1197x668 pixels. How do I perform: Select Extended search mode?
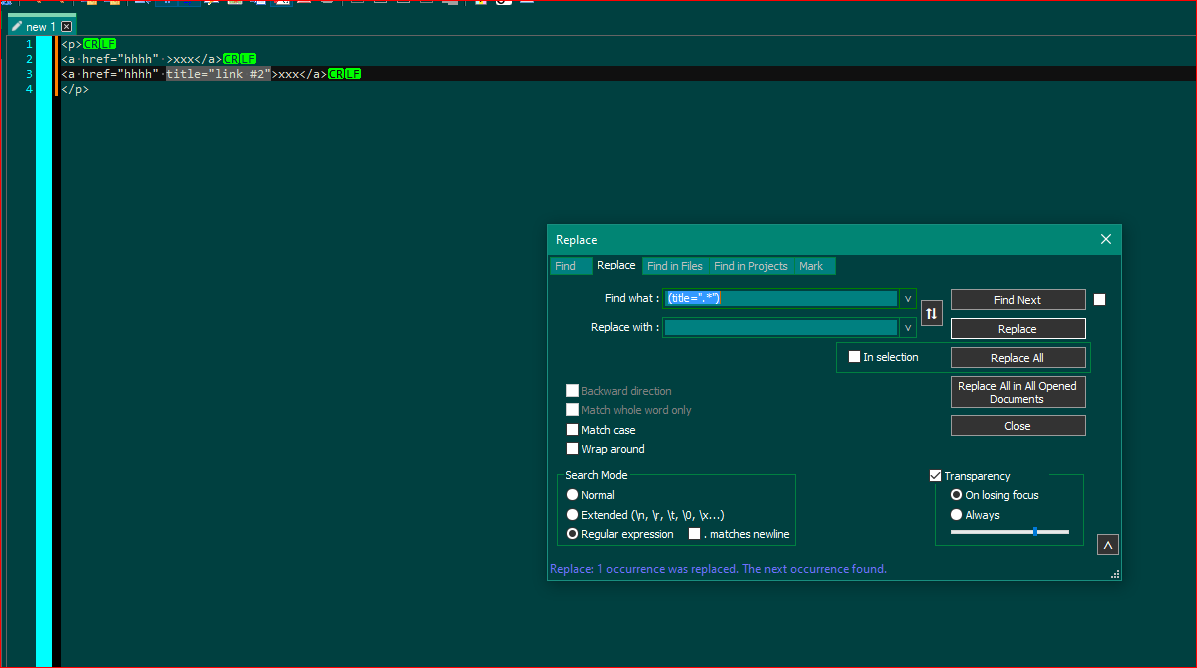pos(572,515)
